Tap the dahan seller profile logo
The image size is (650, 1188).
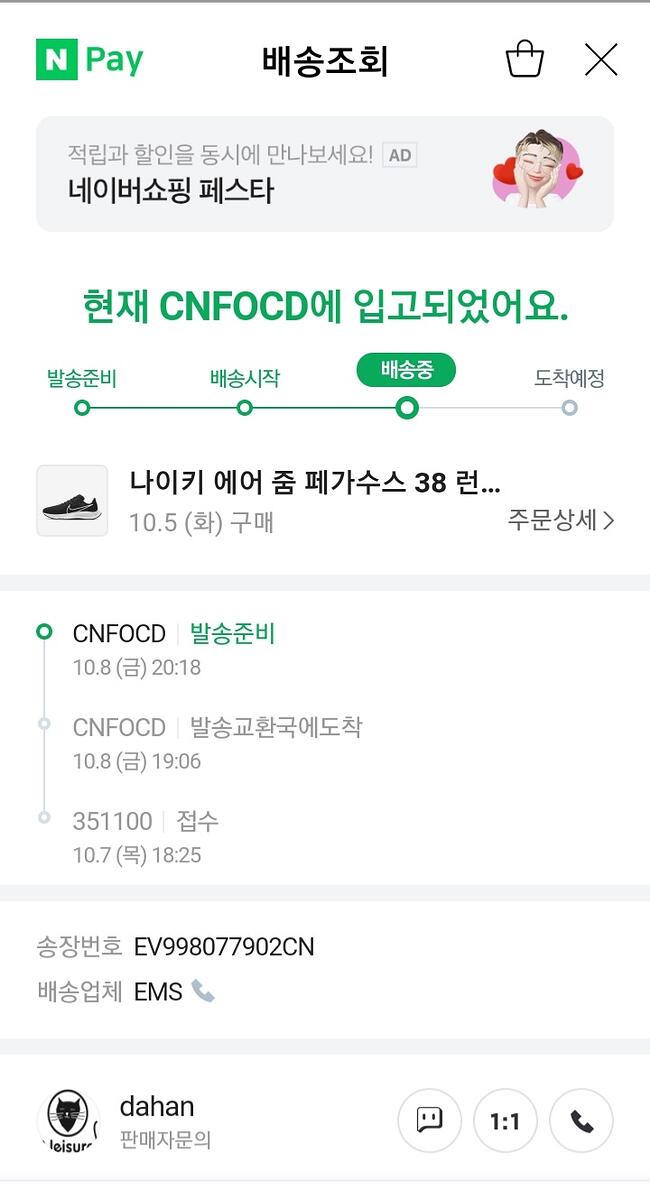pos(68,1121)
